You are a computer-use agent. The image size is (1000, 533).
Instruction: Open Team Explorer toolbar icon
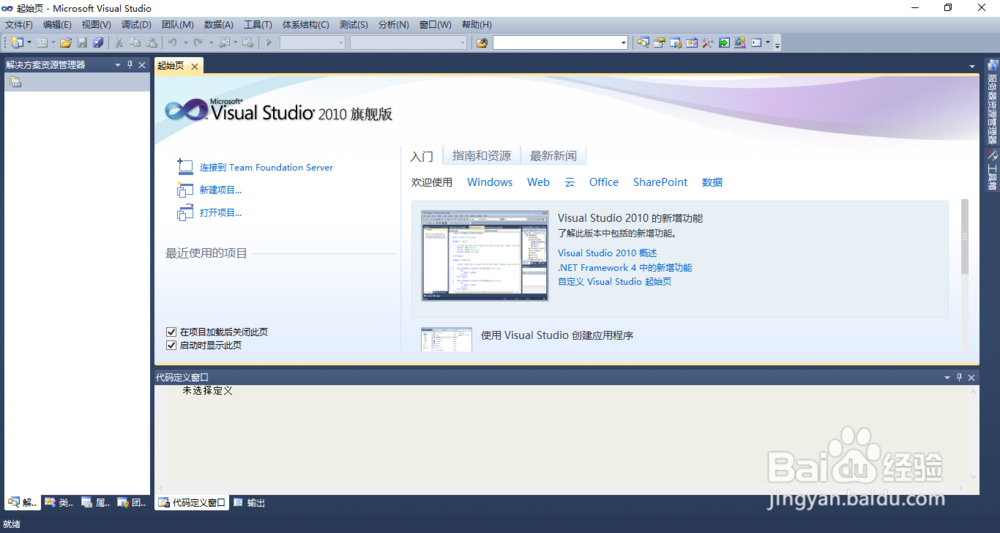pyautogui.click(x=676, y=43)
